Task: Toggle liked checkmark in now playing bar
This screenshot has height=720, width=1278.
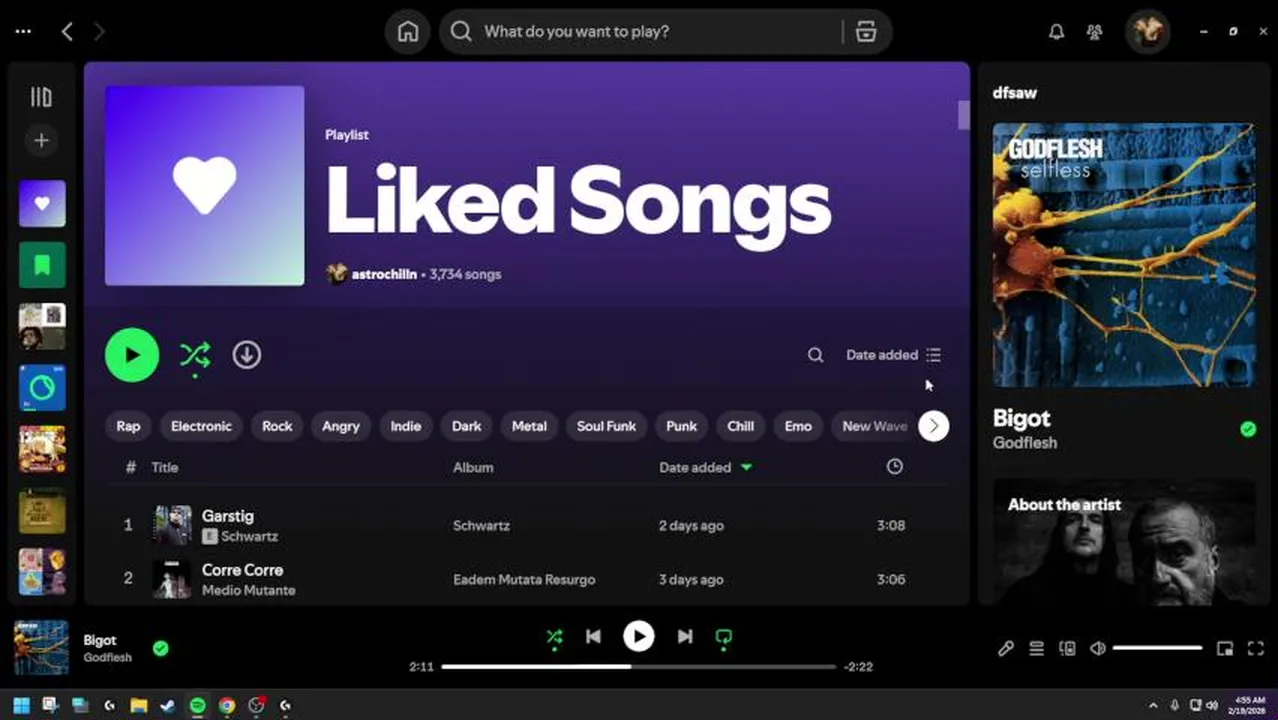Action: click(160, 648)
